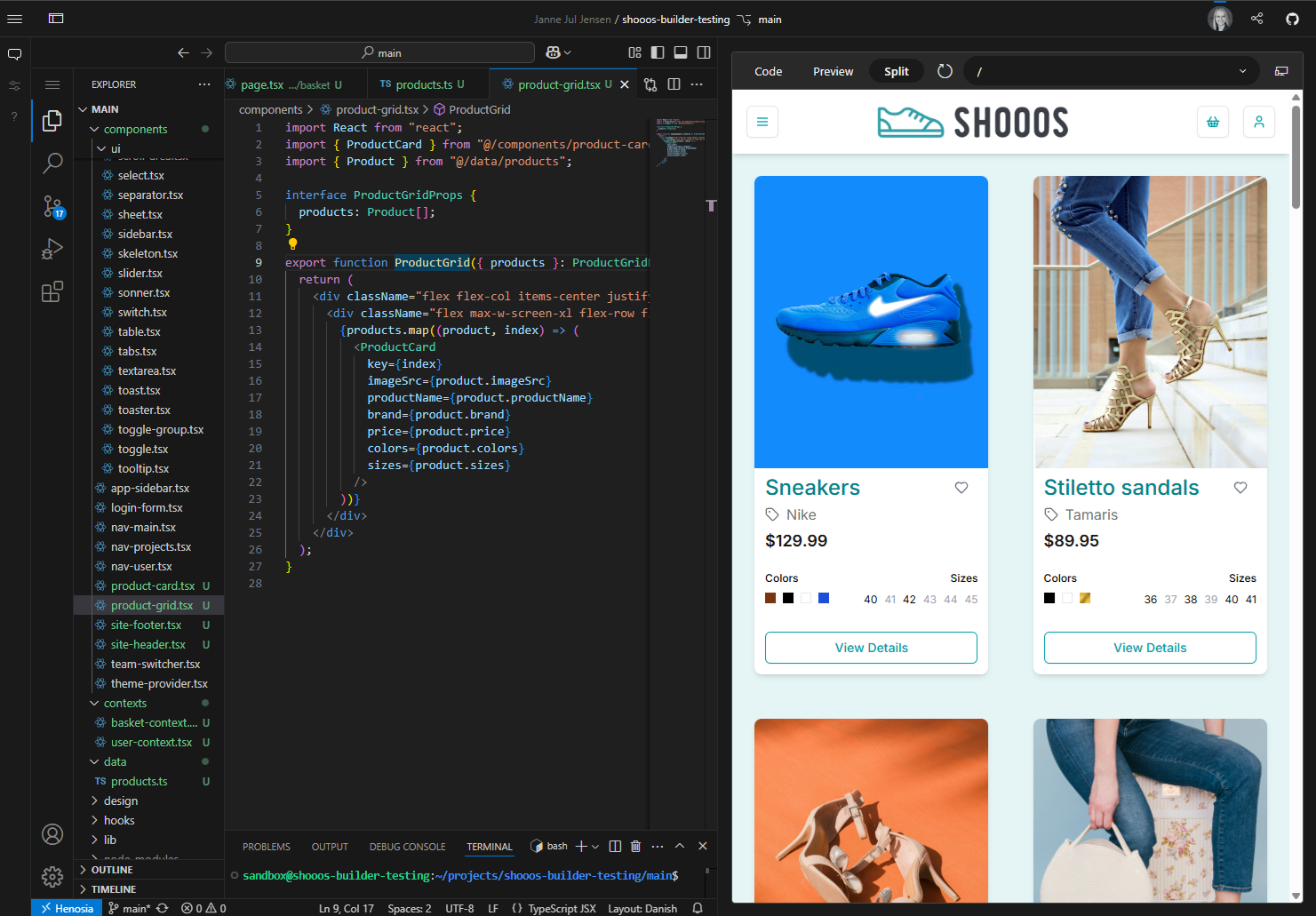Screen dimensions: 1316x916
Task: Open the preview URL path dropdown
Action: coord(1242,71)
